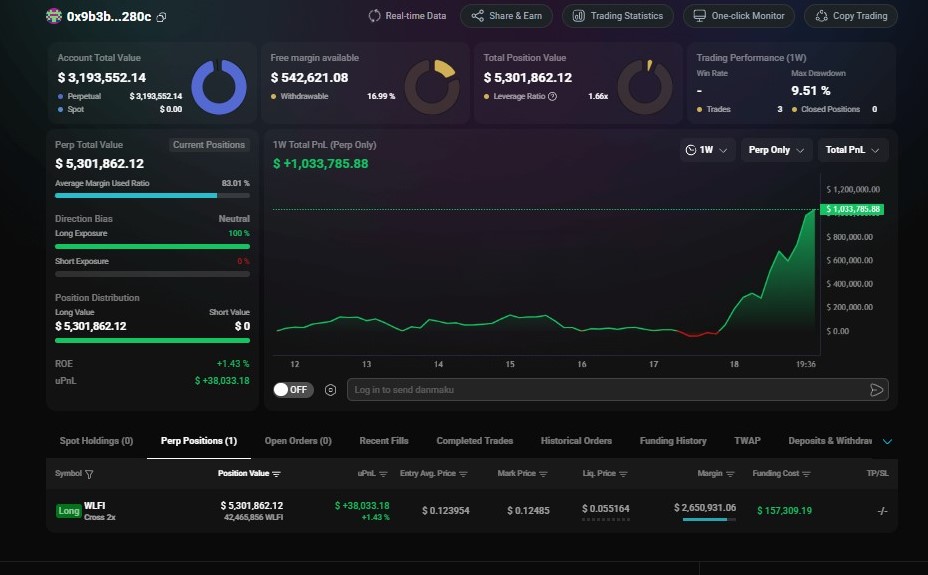Expand the Perp Only dropdown
The height and width of the screenshot is (575, 928).
[x=775, y=150]
